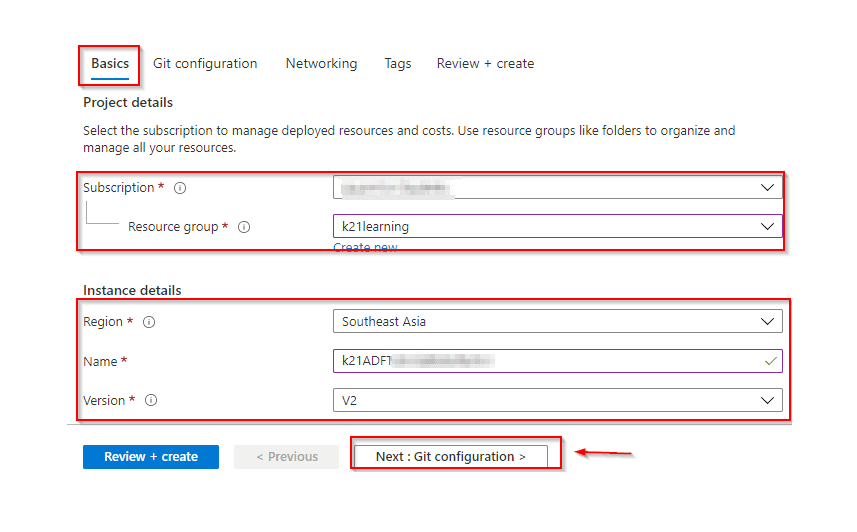Expand Resource group dropdown showing k21learning

tap(557, 227)
